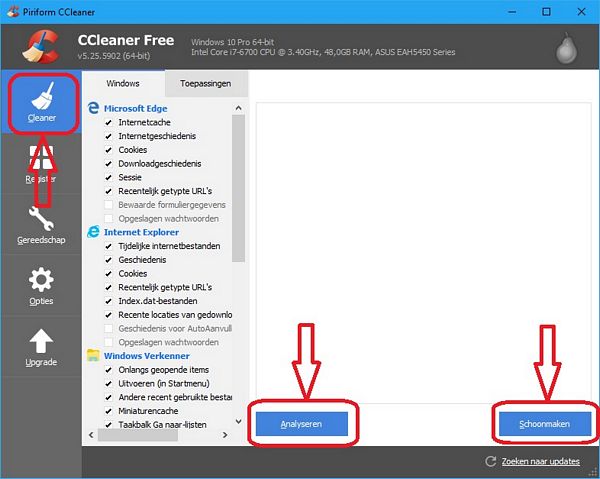Uncheck Internetcache under Microsoft Edge
Screen dimensions: 600x479
pyautogui.click(x=109, y=122)
